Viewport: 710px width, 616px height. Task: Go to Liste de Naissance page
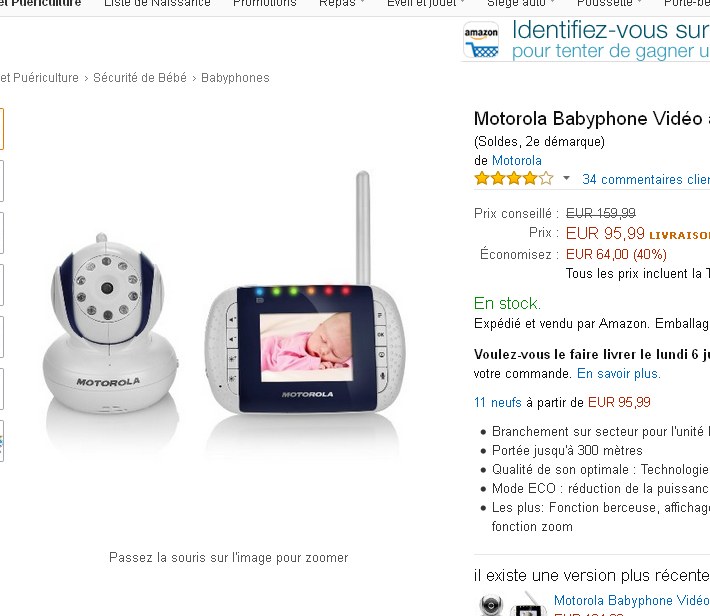coord(157,4)
